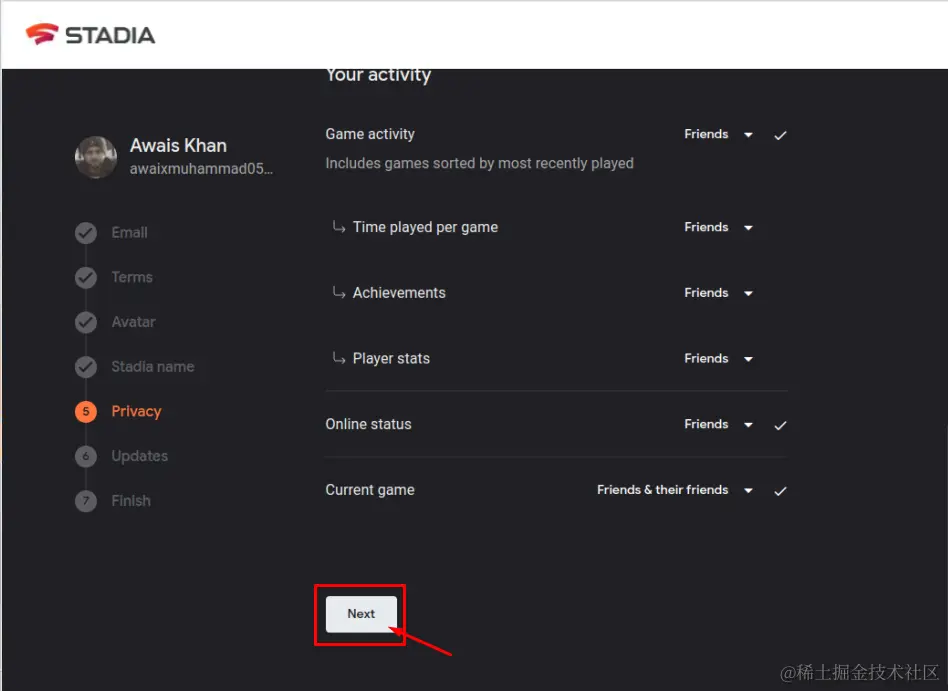Go to the Terms setup step
The image size is (948, 691).
click(132, 277)
